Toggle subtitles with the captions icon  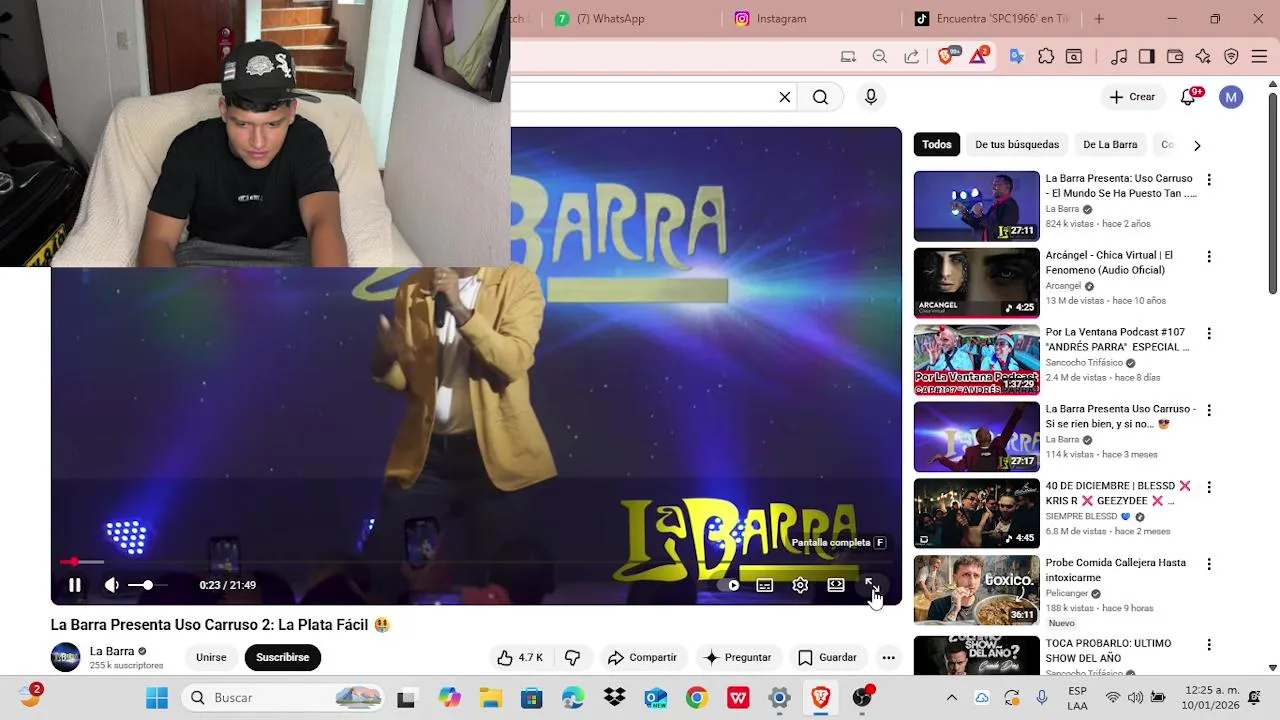coord(765,586)
